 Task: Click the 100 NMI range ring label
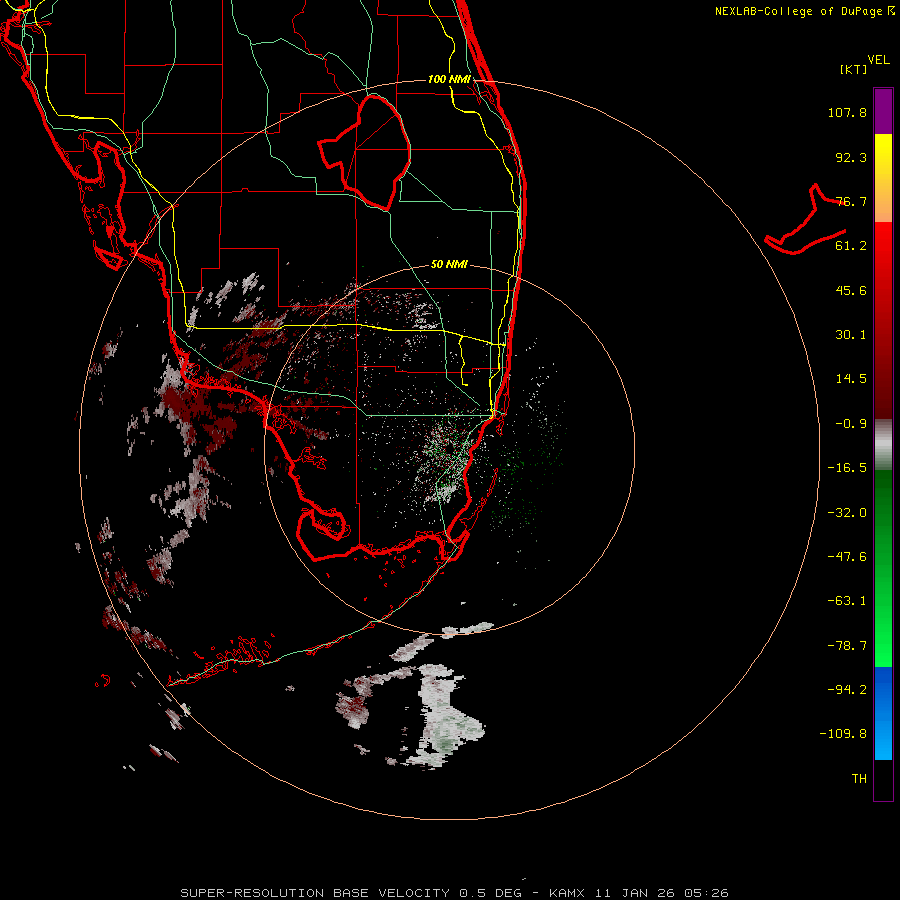449,79
